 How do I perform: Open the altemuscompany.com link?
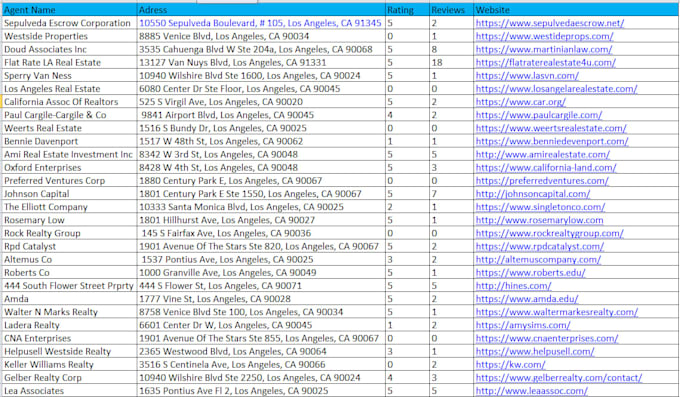pos(538,259)
